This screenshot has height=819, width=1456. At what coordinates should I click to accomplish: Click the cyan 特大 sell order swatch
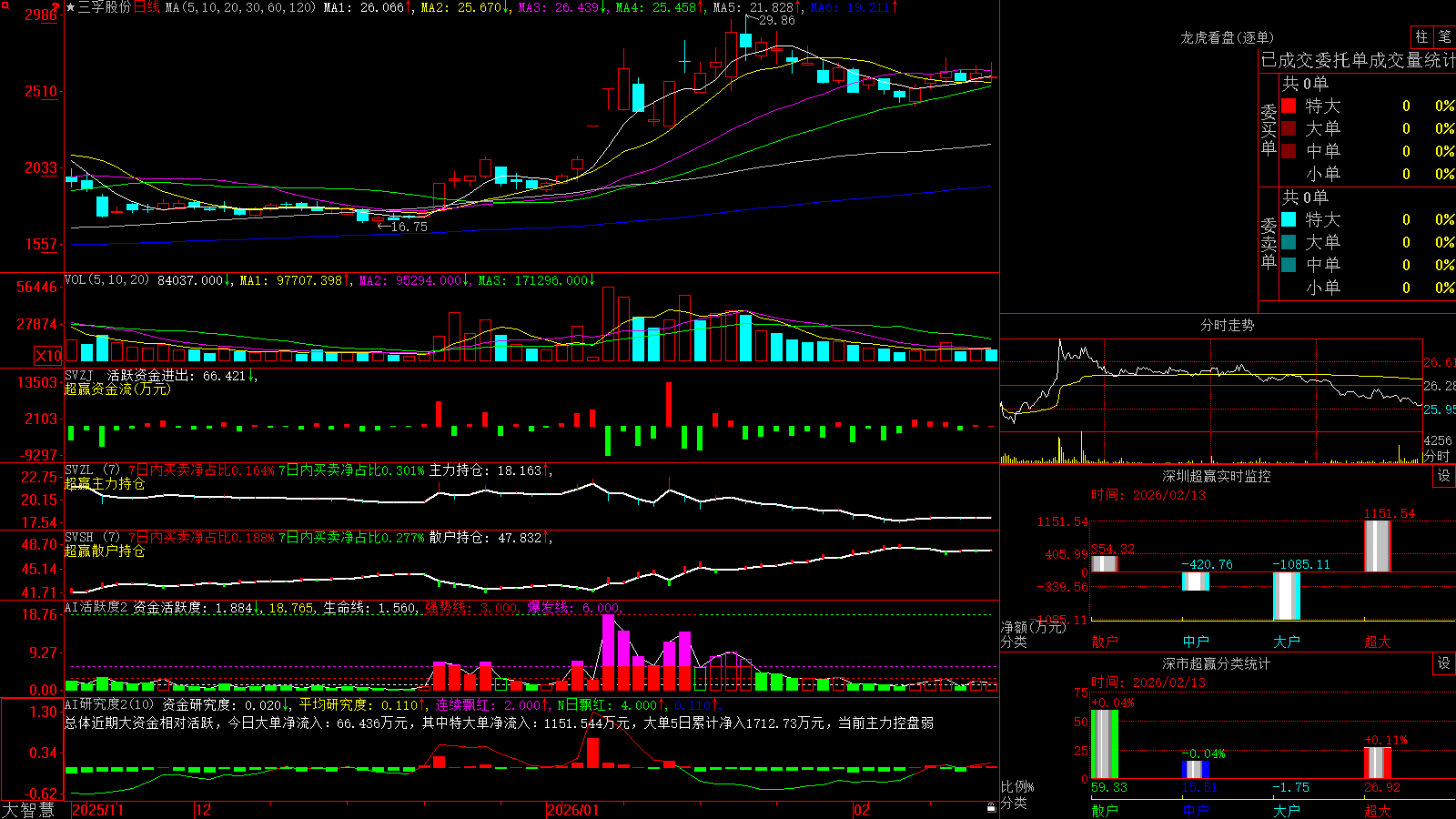tap(1289, 219)
